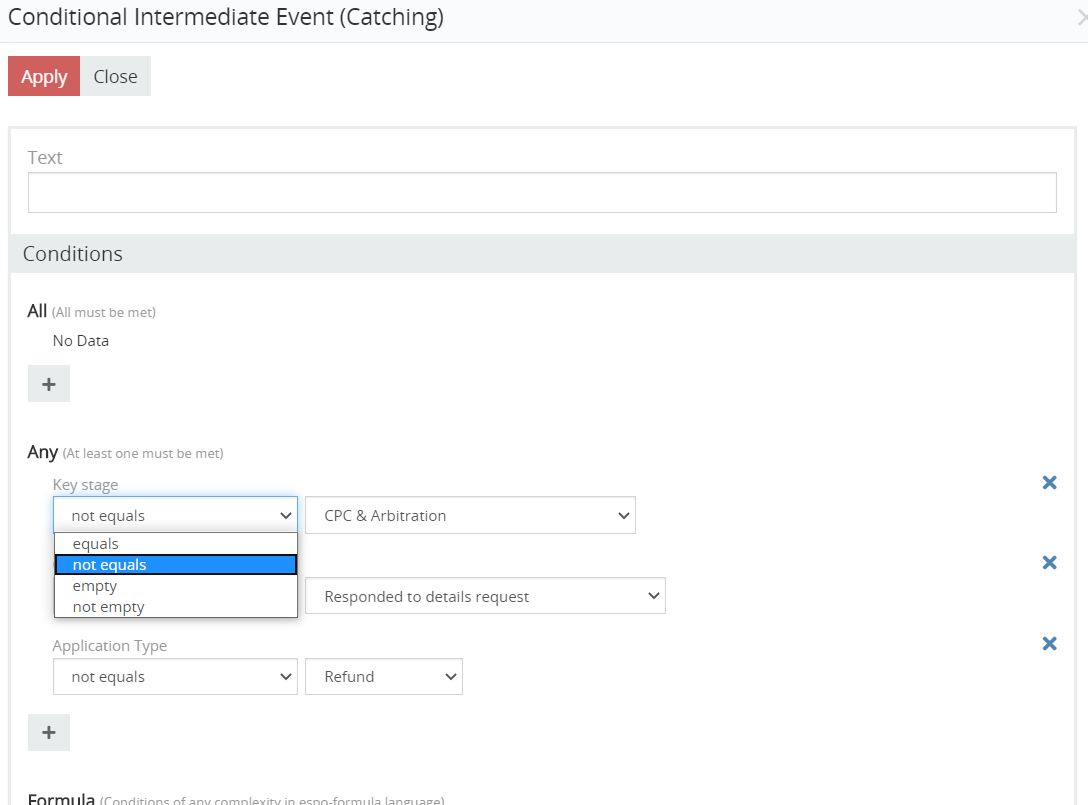The image size is (1088, 805).
Task: Click the Conditions section header
Action: tap(73, 254)
